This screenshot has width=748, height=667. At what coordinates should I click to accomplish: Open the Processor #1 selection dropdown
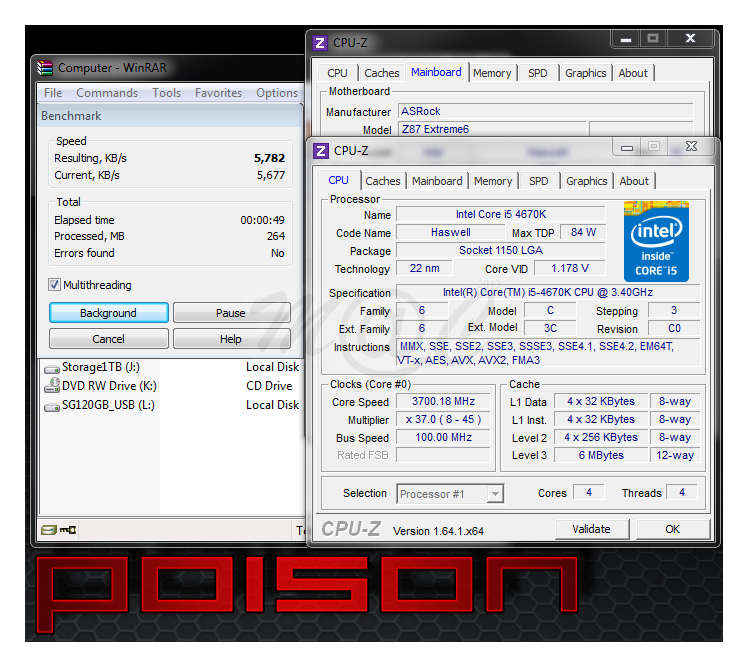(450, 493)
